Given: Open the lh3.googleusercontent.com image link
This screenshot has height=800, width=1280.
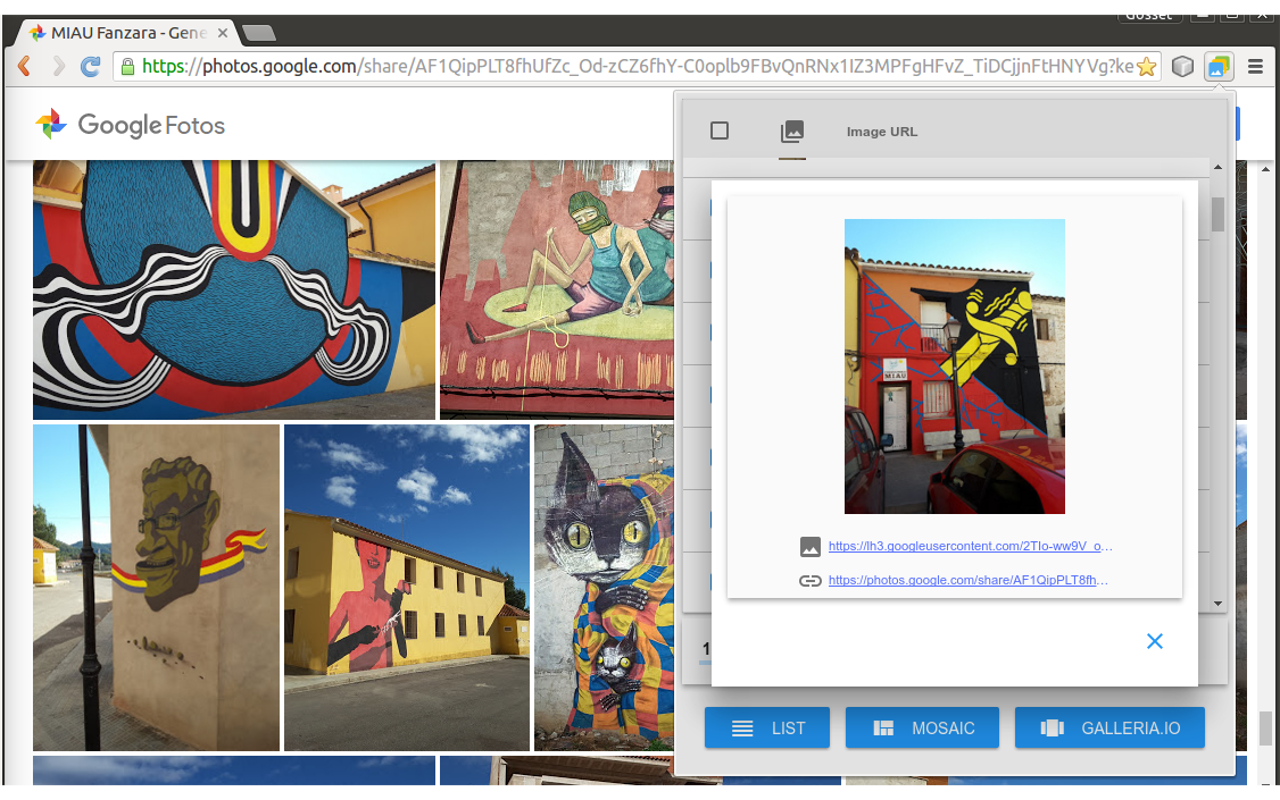Looking at the screenshot, I should 970,546.
